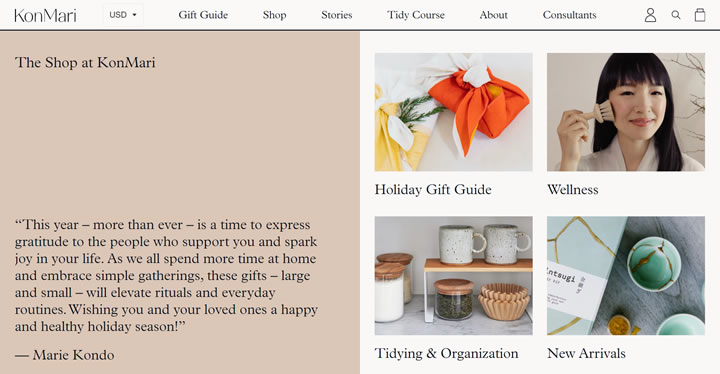Go home via the KonMari logo

pos(45,15)
